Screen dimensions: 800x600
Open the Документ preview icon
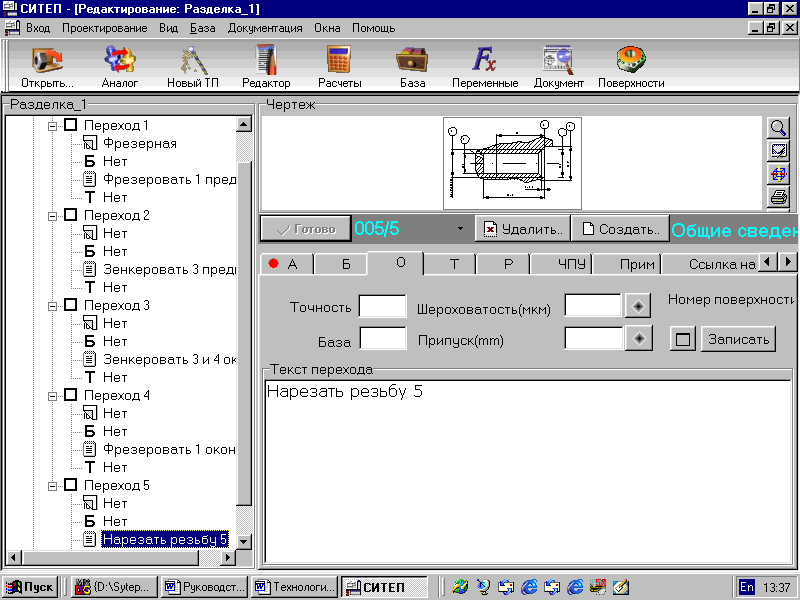click(x=558, y=66)
